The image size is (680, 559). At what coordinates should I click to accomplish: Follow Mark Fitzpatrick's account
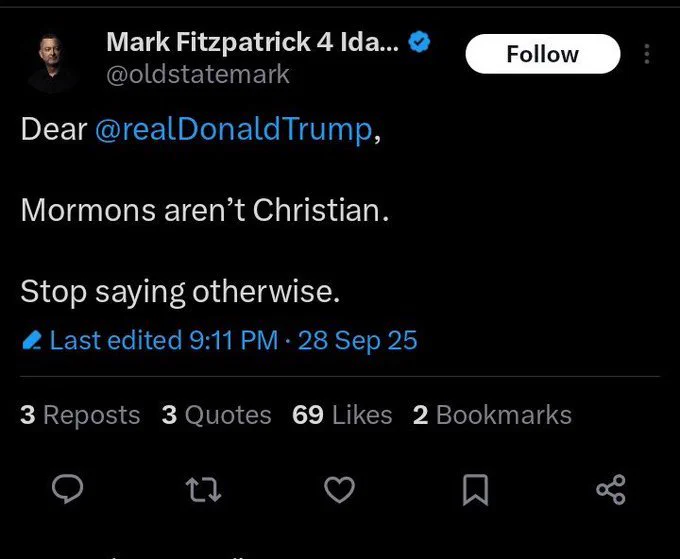[x=543, y=54]
